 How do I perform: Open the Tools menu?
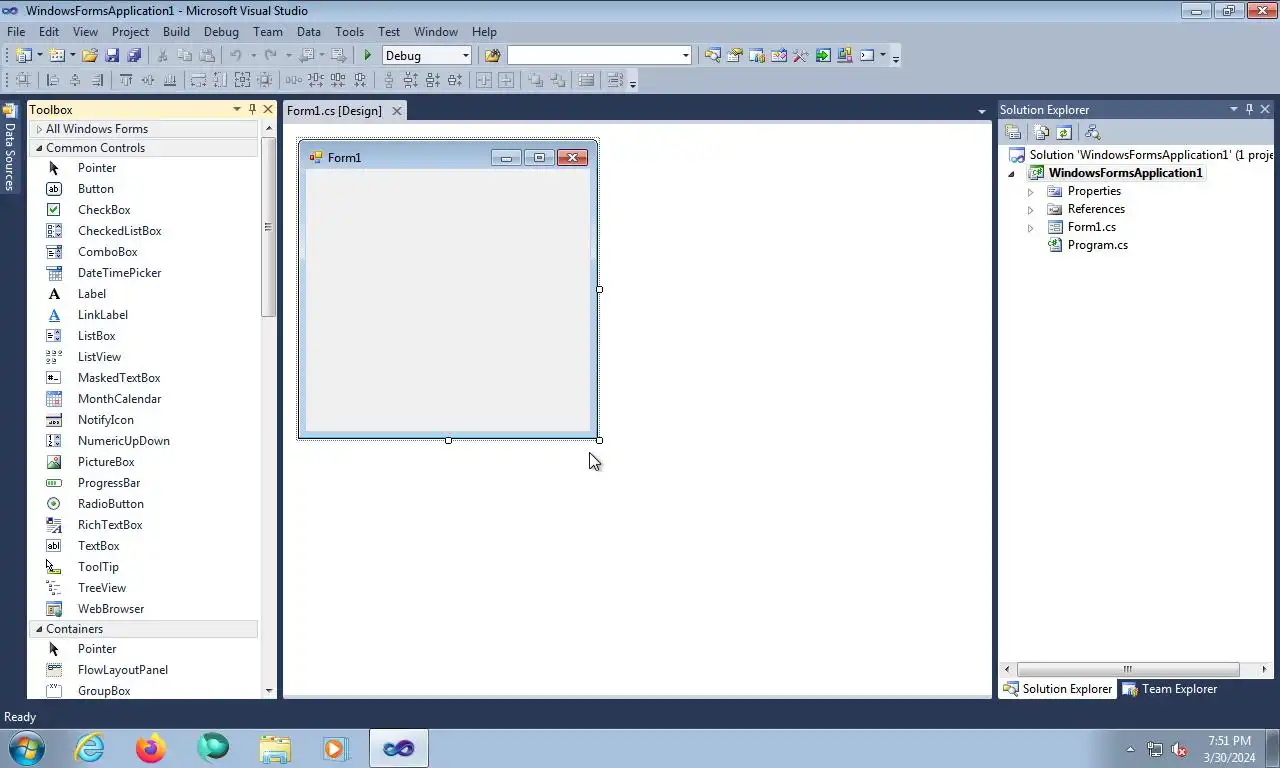click(349, 31)
